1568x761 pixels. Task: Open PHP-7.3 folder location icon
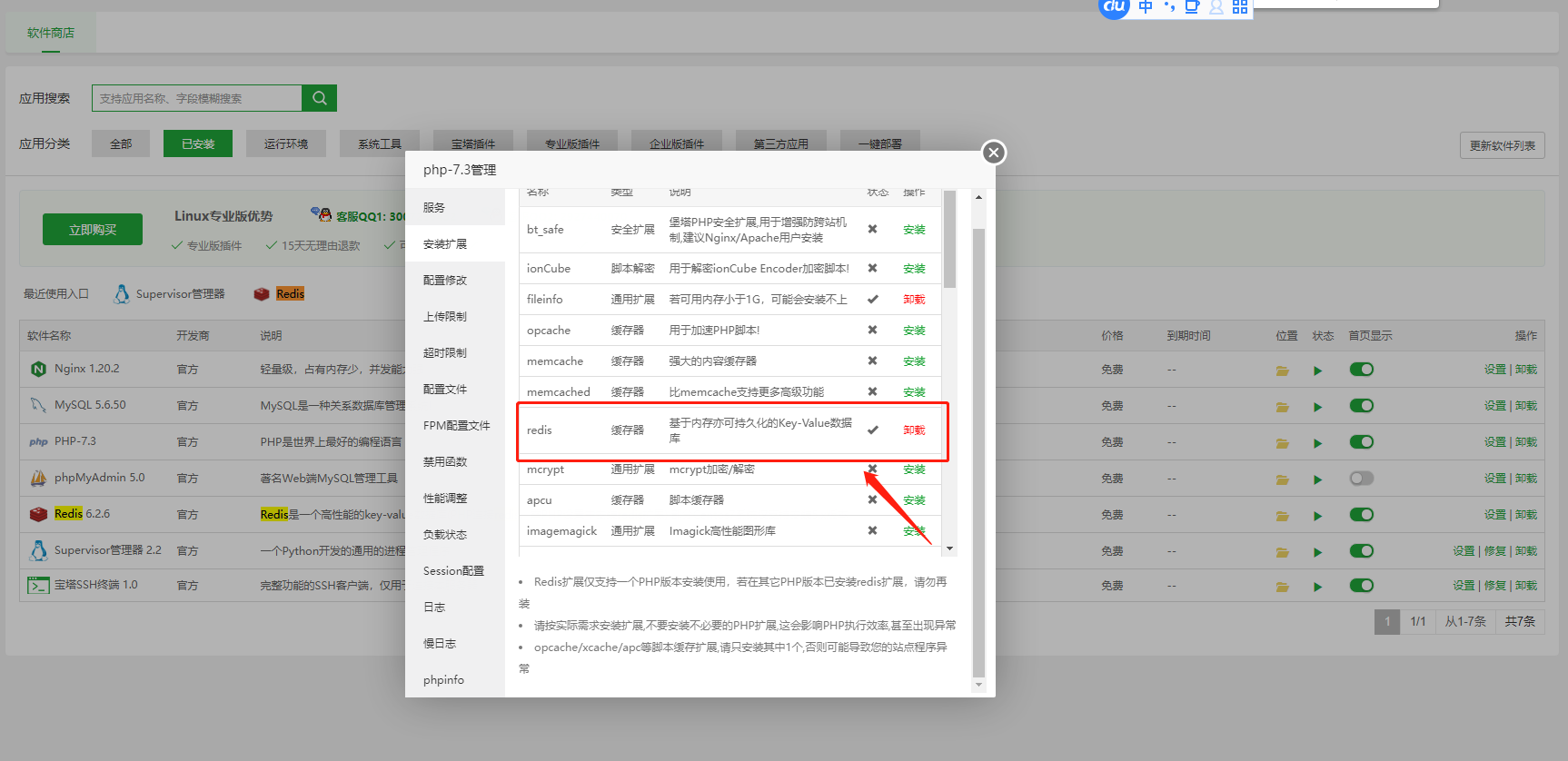1283,443
